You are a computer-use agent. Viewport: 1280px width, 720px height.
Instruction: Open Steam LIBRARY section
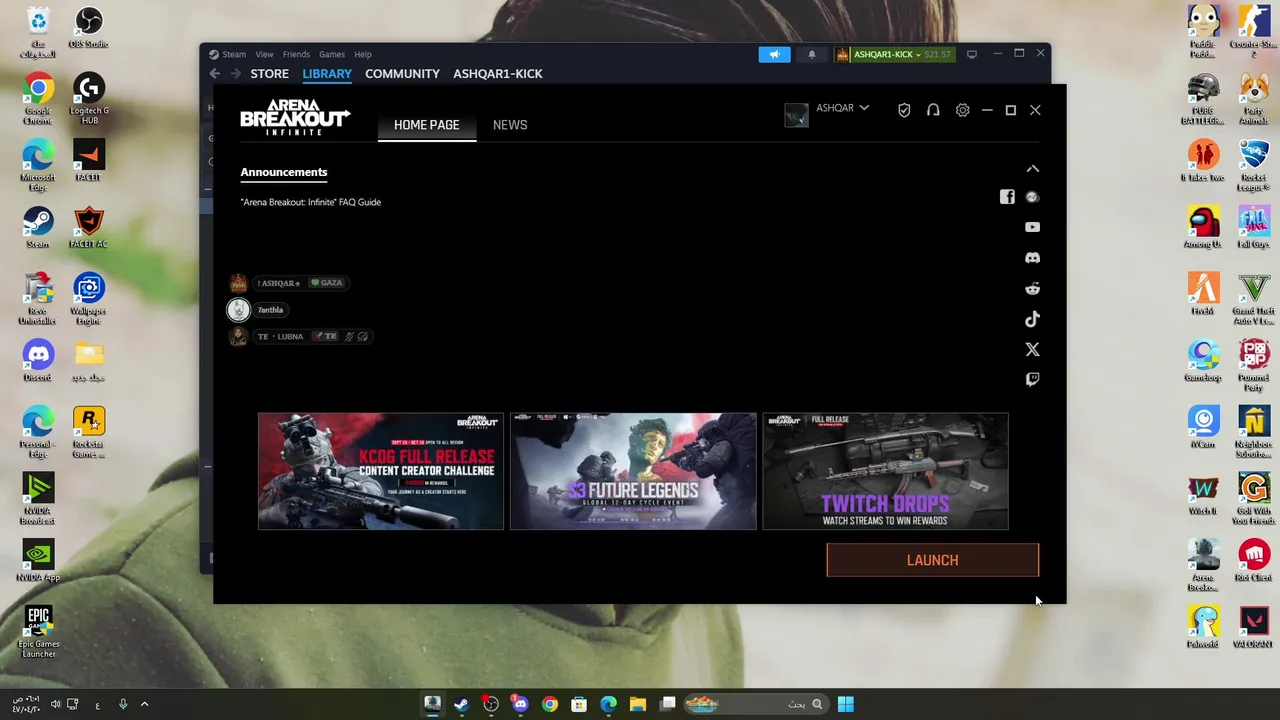point(327,74)
